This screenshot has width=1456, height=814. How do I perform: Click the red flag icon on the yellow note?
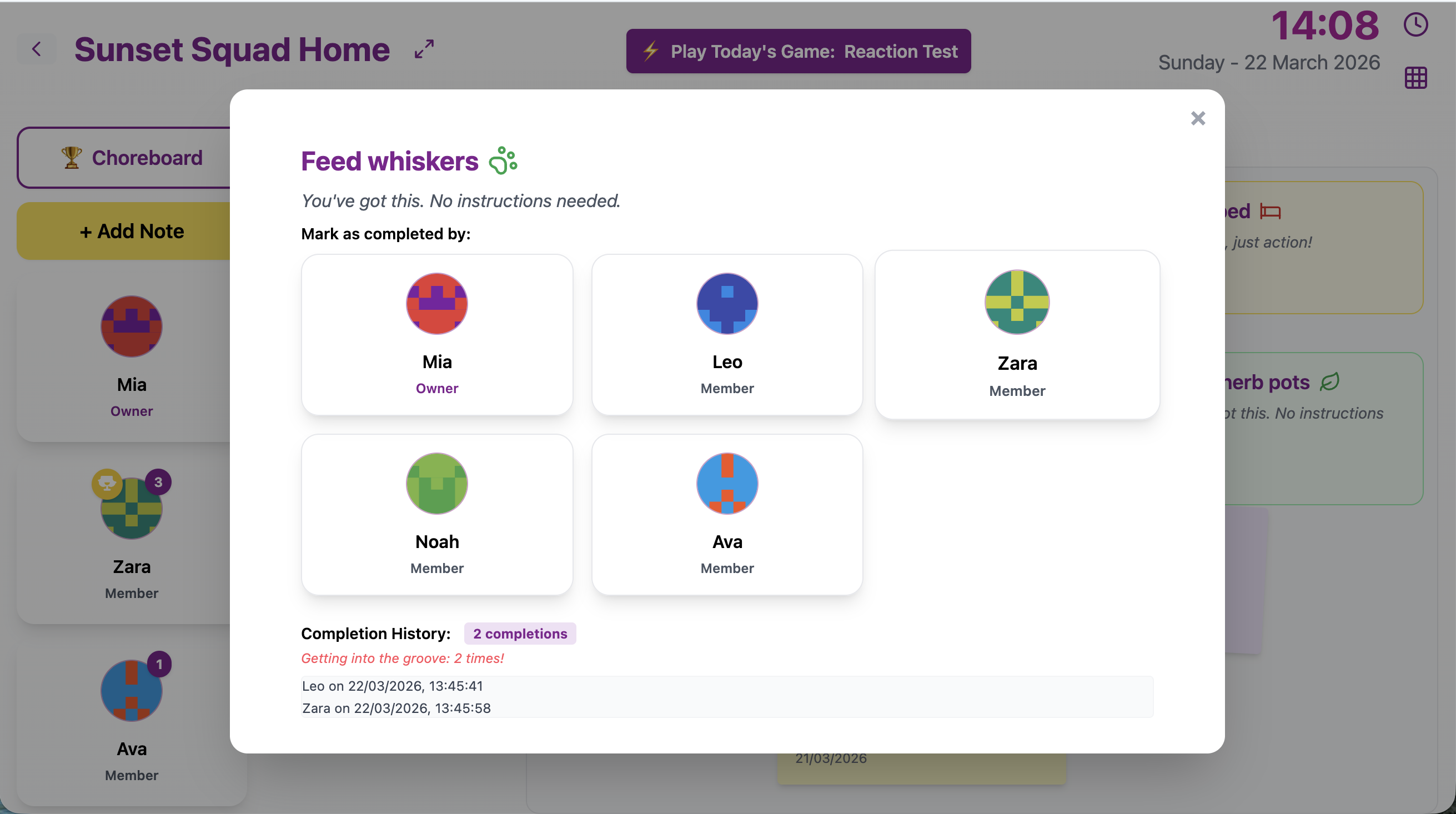coord(1272,211)
